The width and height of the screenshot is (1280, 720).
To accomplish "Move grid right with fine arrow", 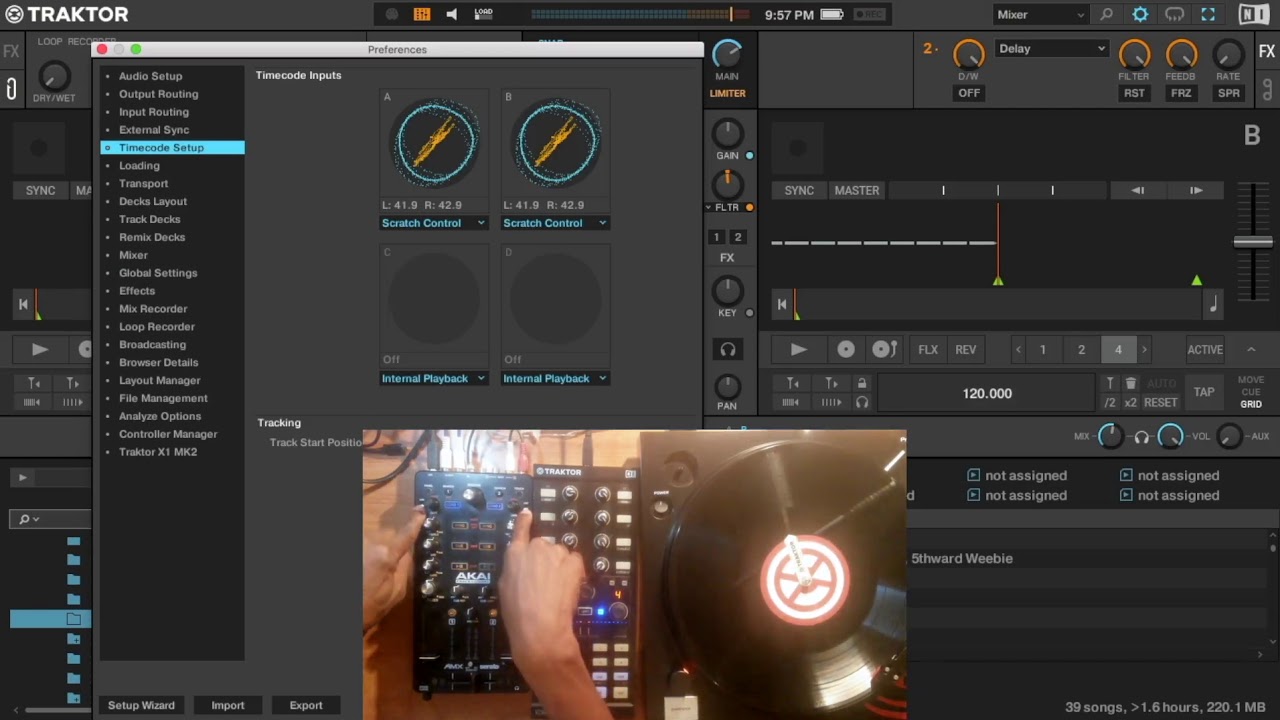I will 831,383.
